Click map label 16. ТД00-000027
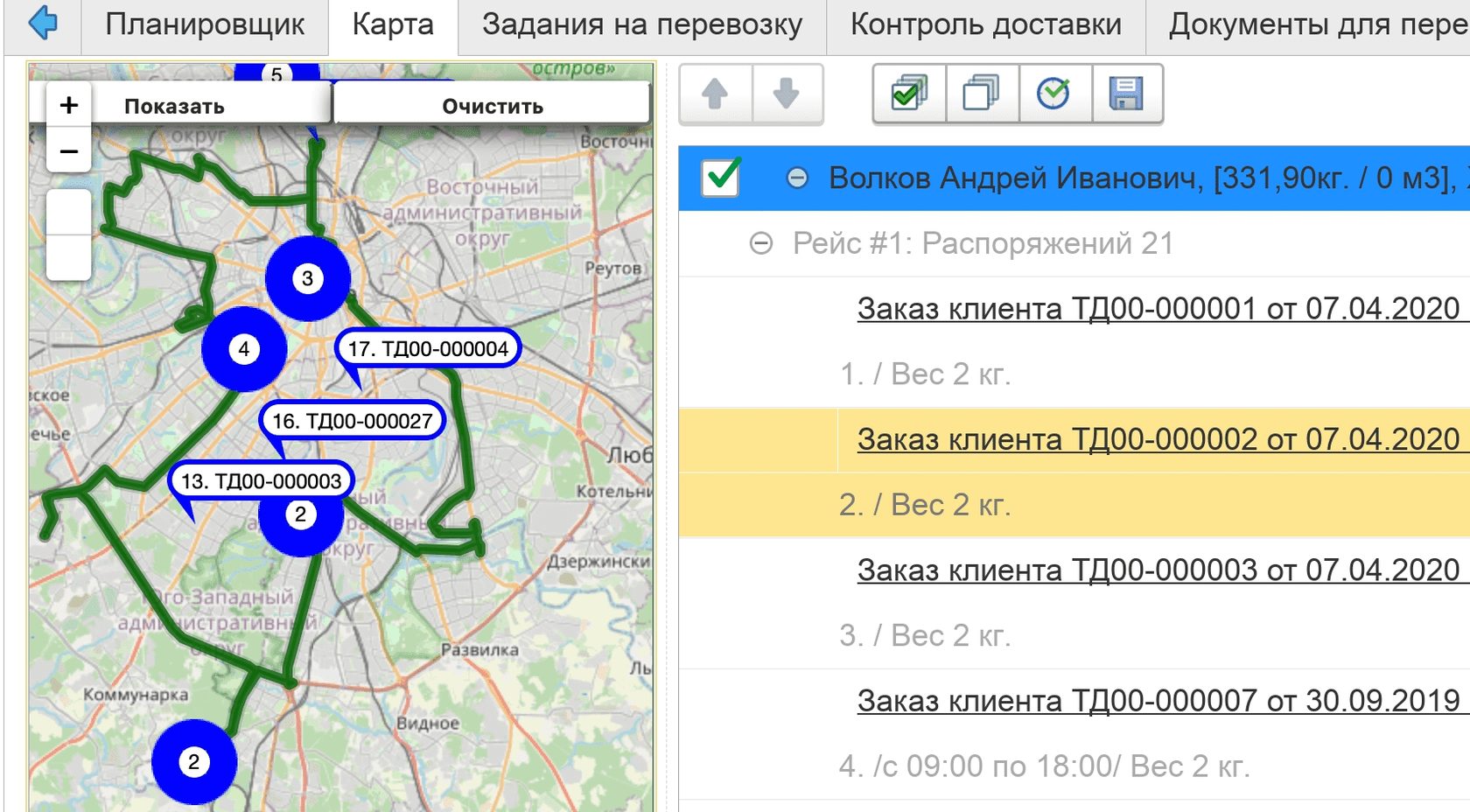Screen dimensions: 1470x812 pos(352,421)
